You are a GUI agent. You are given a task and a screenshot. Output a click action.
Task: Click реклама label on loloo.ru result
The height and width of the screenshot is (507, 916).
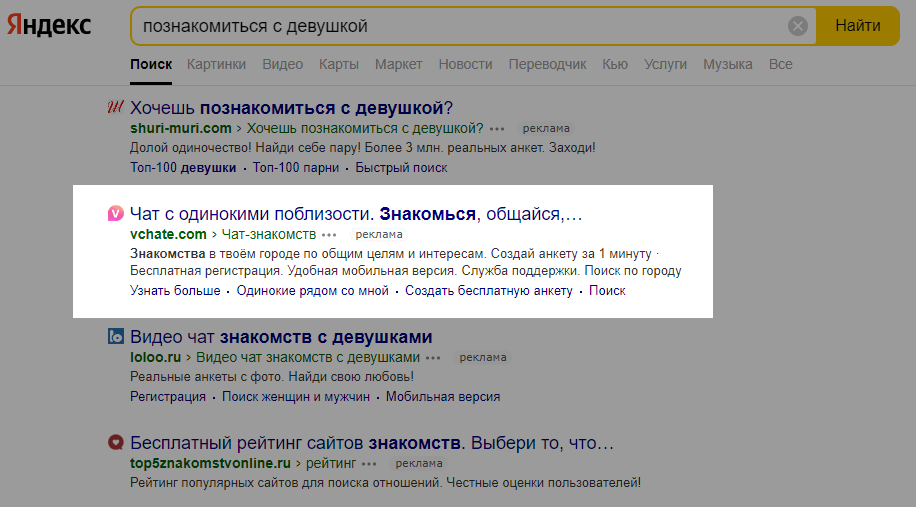pyautogui.click(x=483, y=357)
